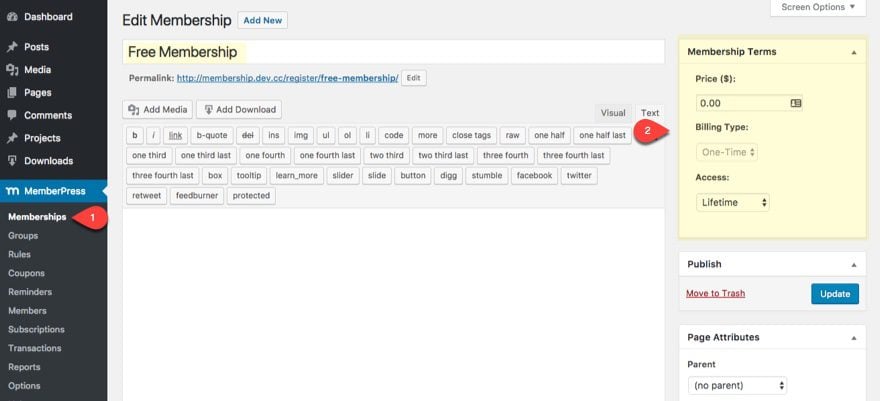
Task: Open the Parent page dropdown
Action: tap(737, 386)
